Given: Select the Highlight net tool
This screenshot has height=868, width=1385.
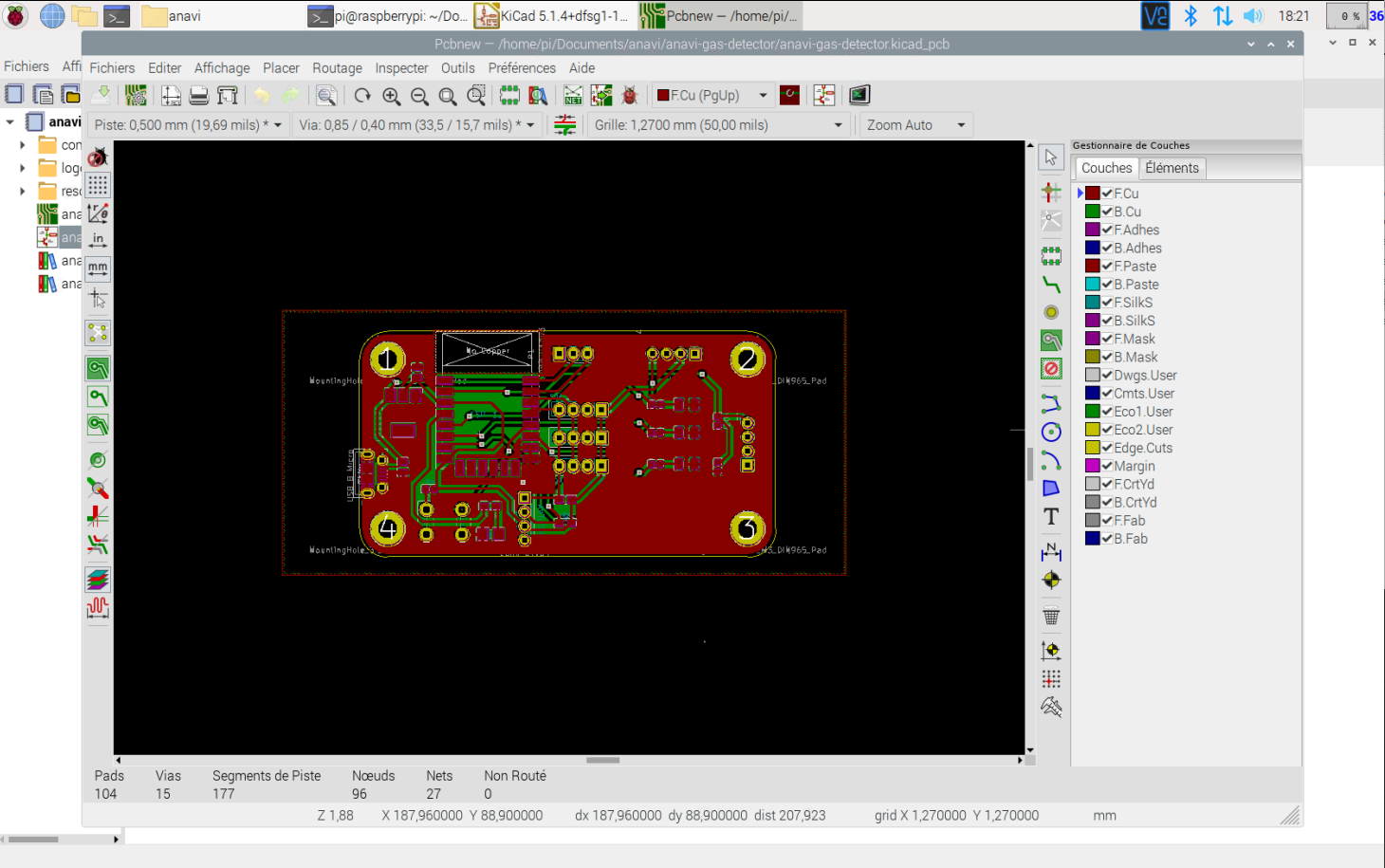Looking at the screenshot, I should 1051,192.
